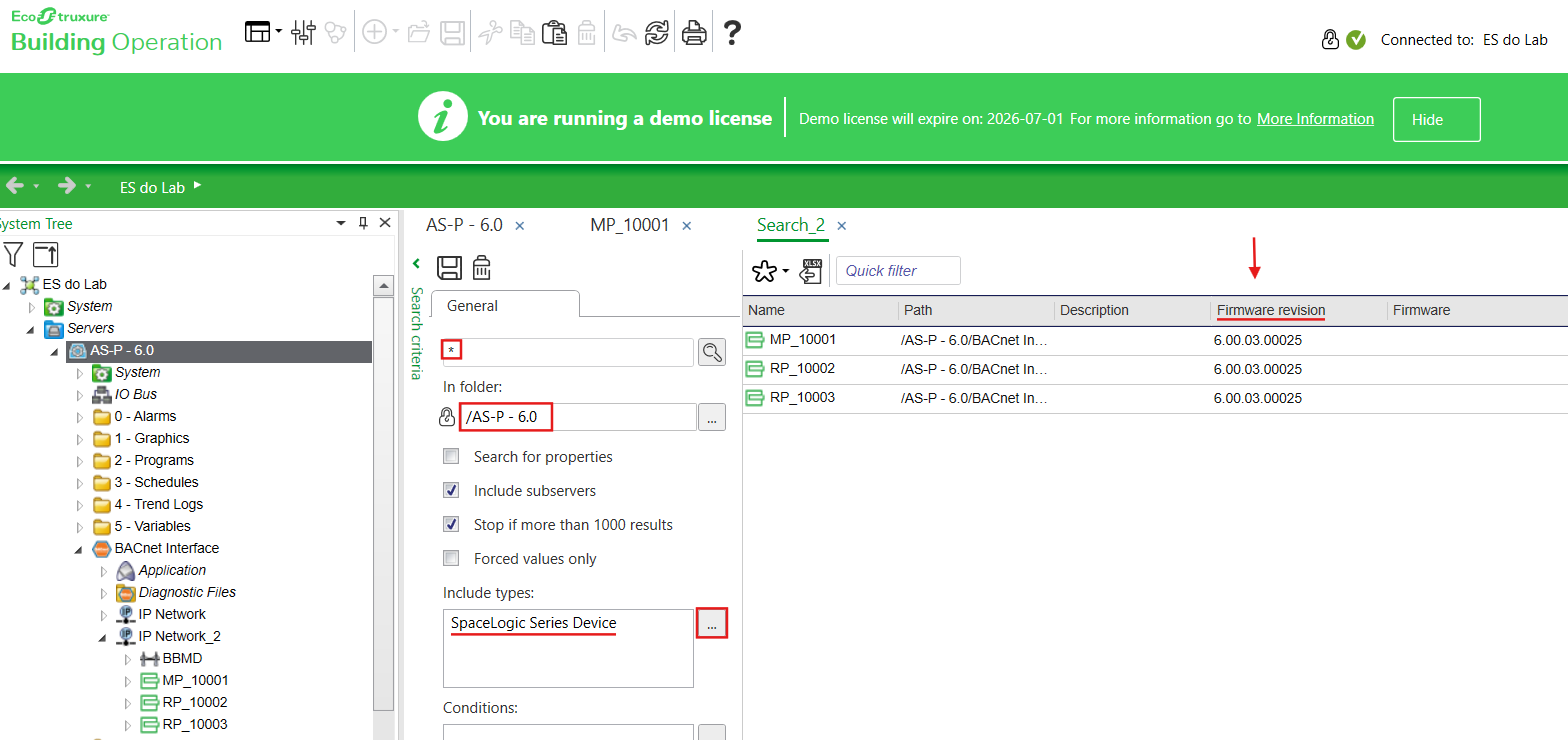The width and height of the screenshot is (1568, 740).
Task: Click the MP_10001 device icon in results
Action: [x=755, y=340]
